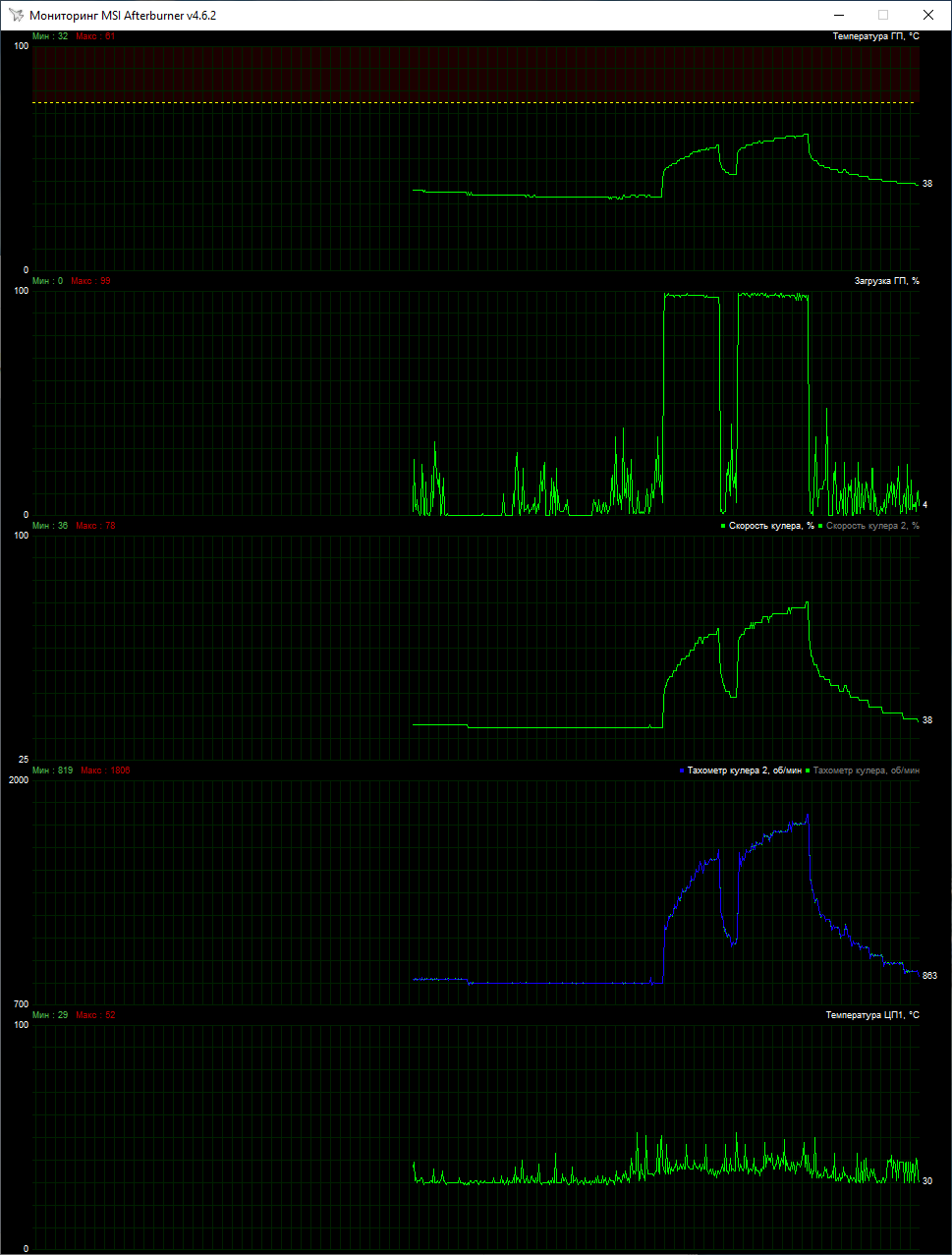The height and width of the screenshot is (1255, 952).
Task: Click the 700 axis label on tachometer graph
Action: click(x=21, y=1004)
